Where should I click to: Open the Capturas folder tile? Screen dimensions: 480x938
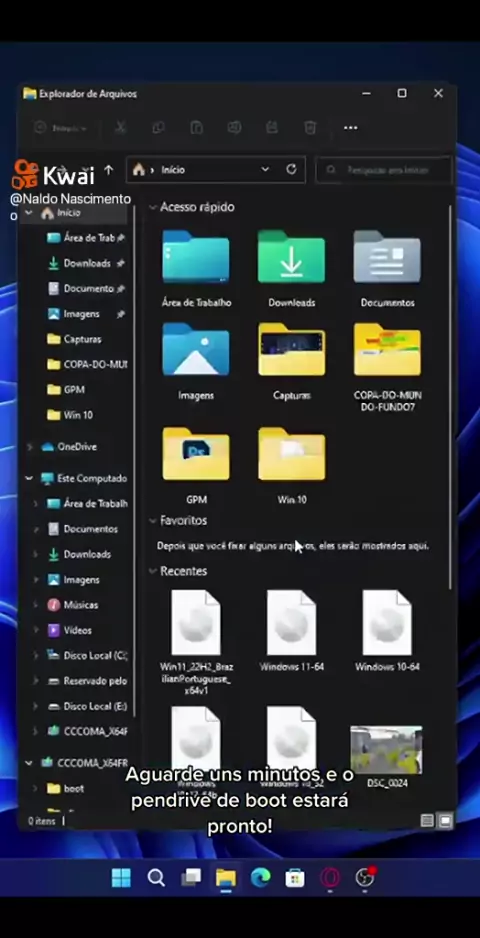click(x=291, y=361)
